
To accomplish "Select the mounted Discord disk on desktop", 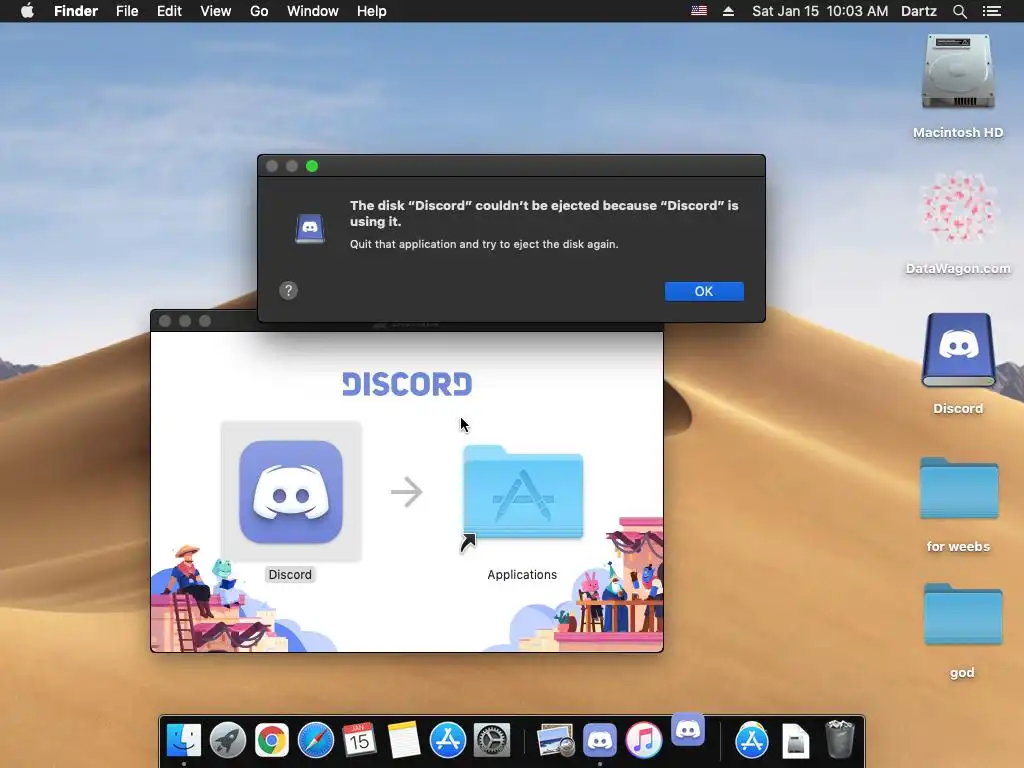I will click(958, 351).
